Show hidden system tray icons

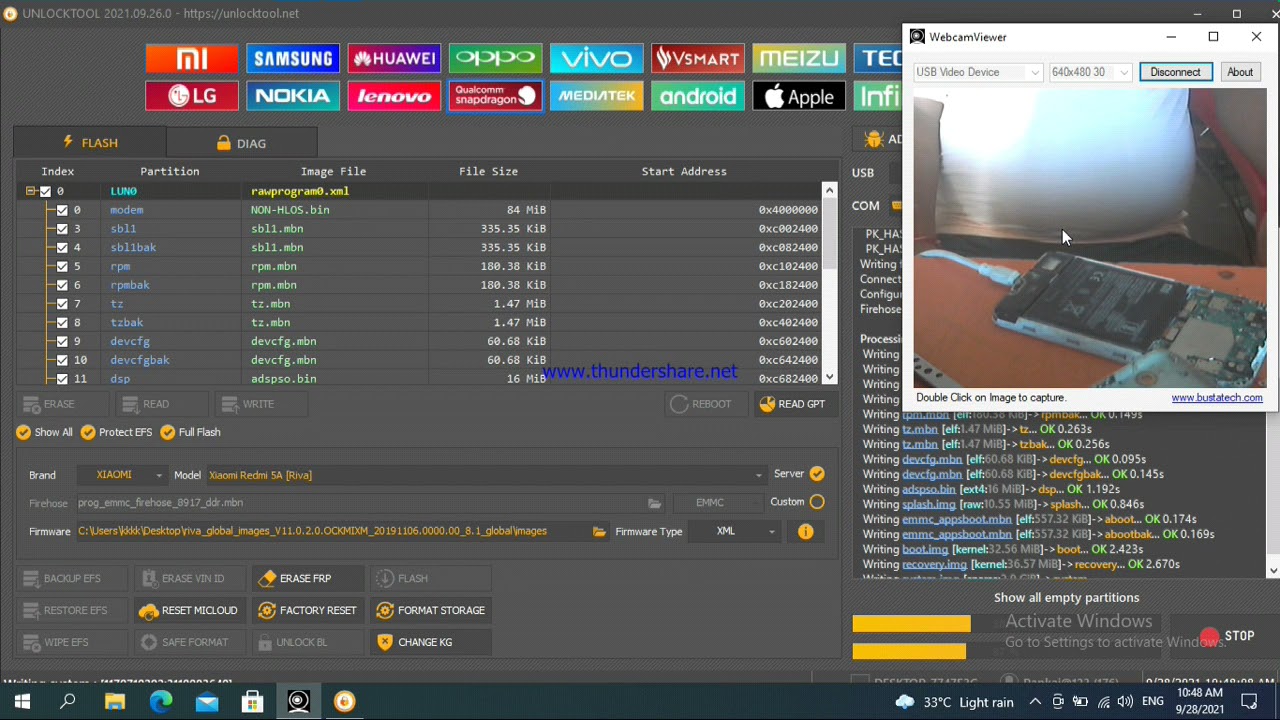pos(1035,702)
